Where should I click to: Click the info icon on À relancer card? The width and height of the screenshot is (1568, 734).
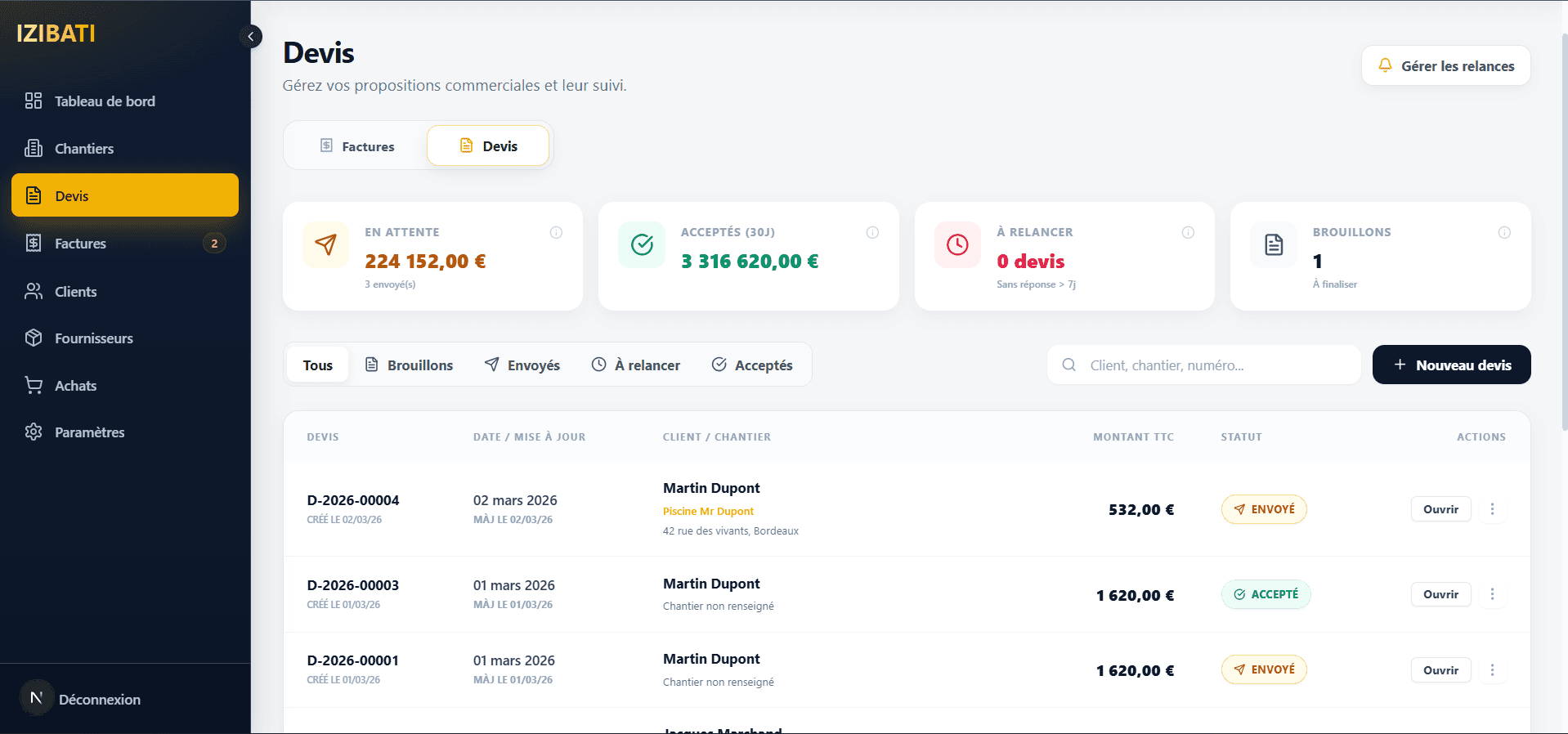tap(1188, 233)
